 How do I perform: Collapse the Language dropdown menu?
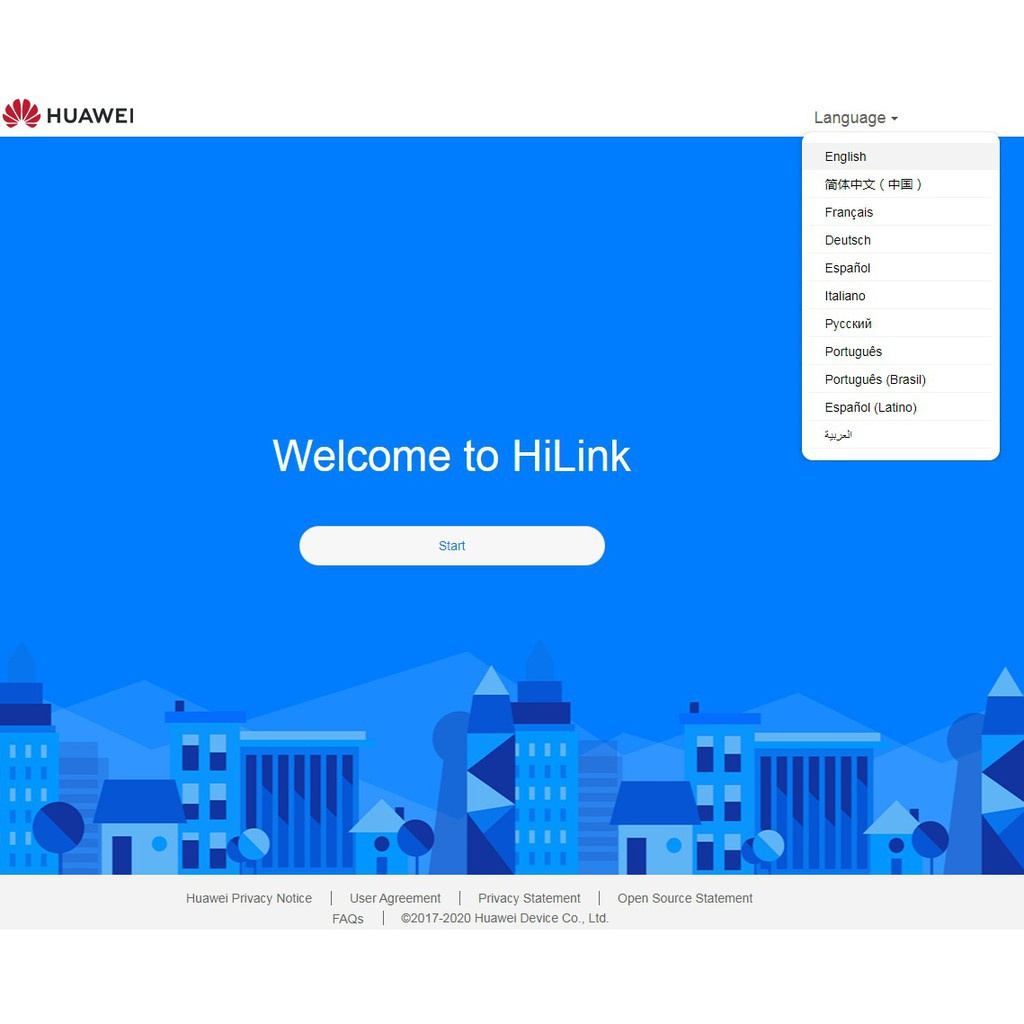(855, 118)
